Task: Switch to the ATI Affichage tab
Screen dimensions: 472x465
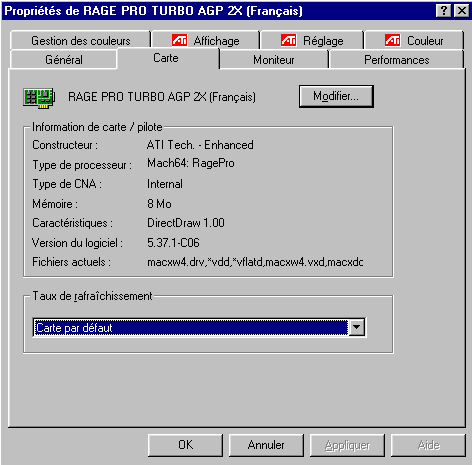Action: [206, 41]
